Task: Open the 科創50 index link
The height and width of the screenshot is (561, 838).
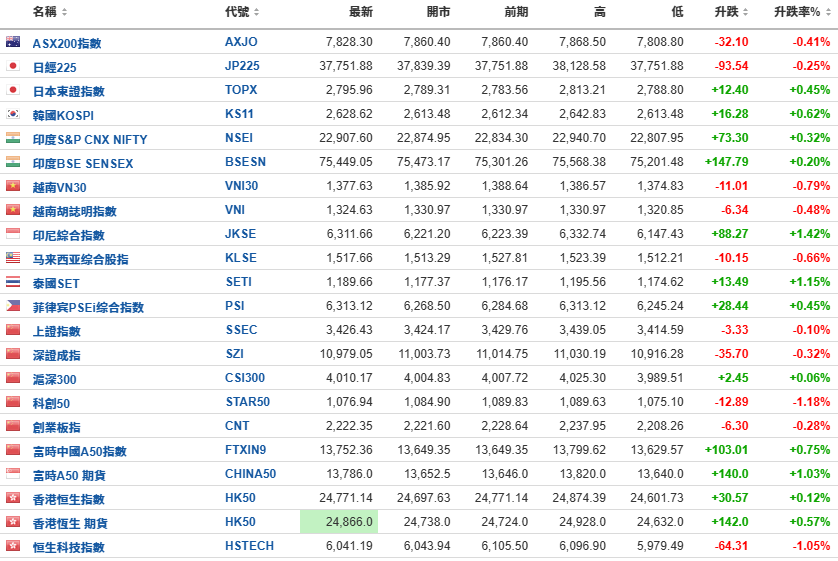Action: pos(51,404)
